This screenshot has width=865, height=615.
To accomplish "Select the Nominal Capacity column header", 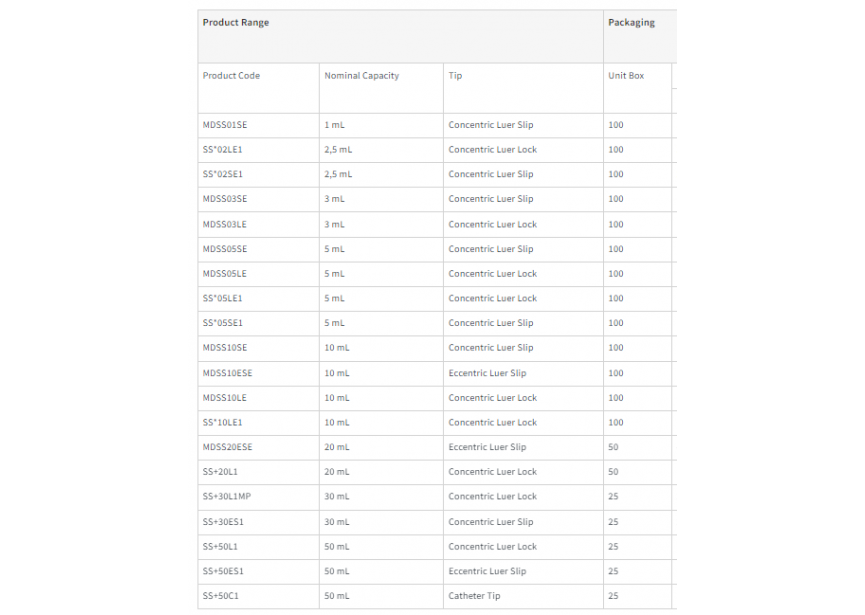I will pos(361,76).
